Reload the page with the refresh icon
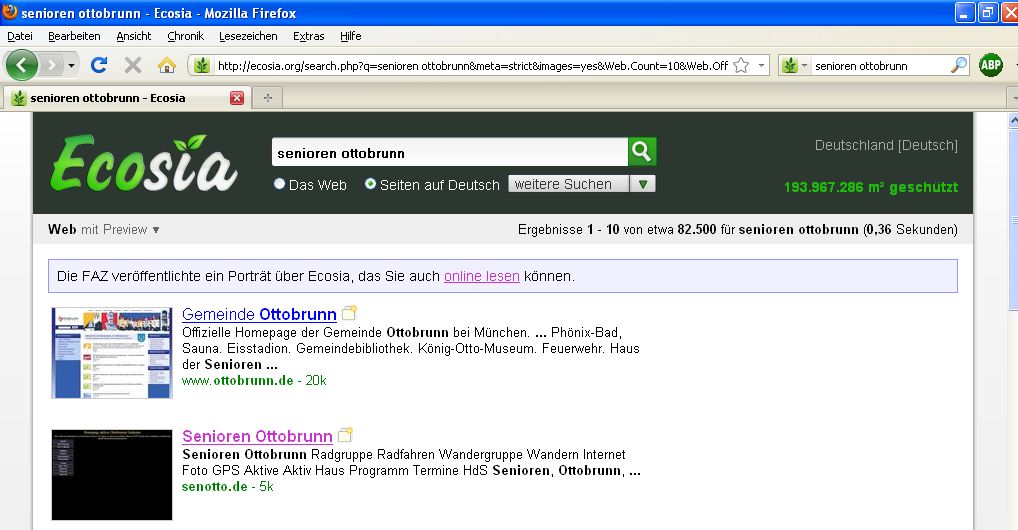The image size is (1018, 530). tap(98, 65)
